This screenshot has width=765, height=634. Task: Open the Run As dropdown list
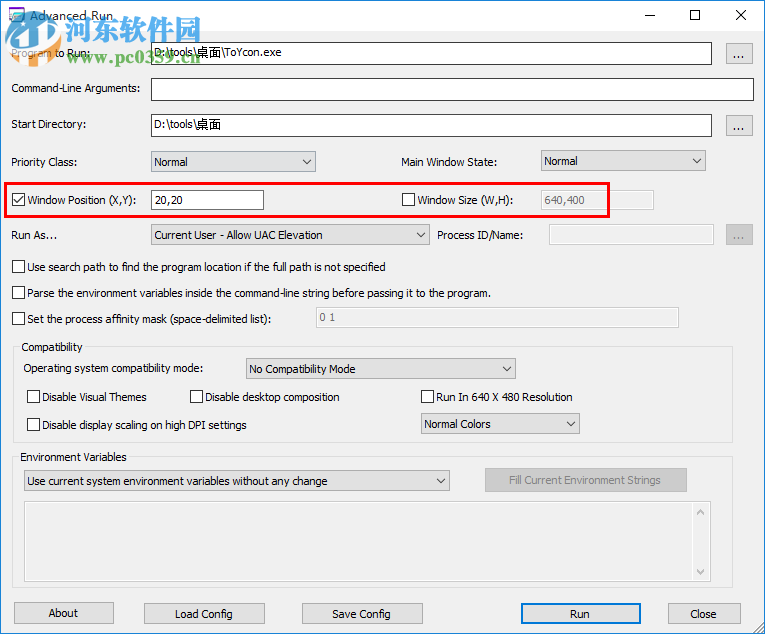tap(290, 235)
